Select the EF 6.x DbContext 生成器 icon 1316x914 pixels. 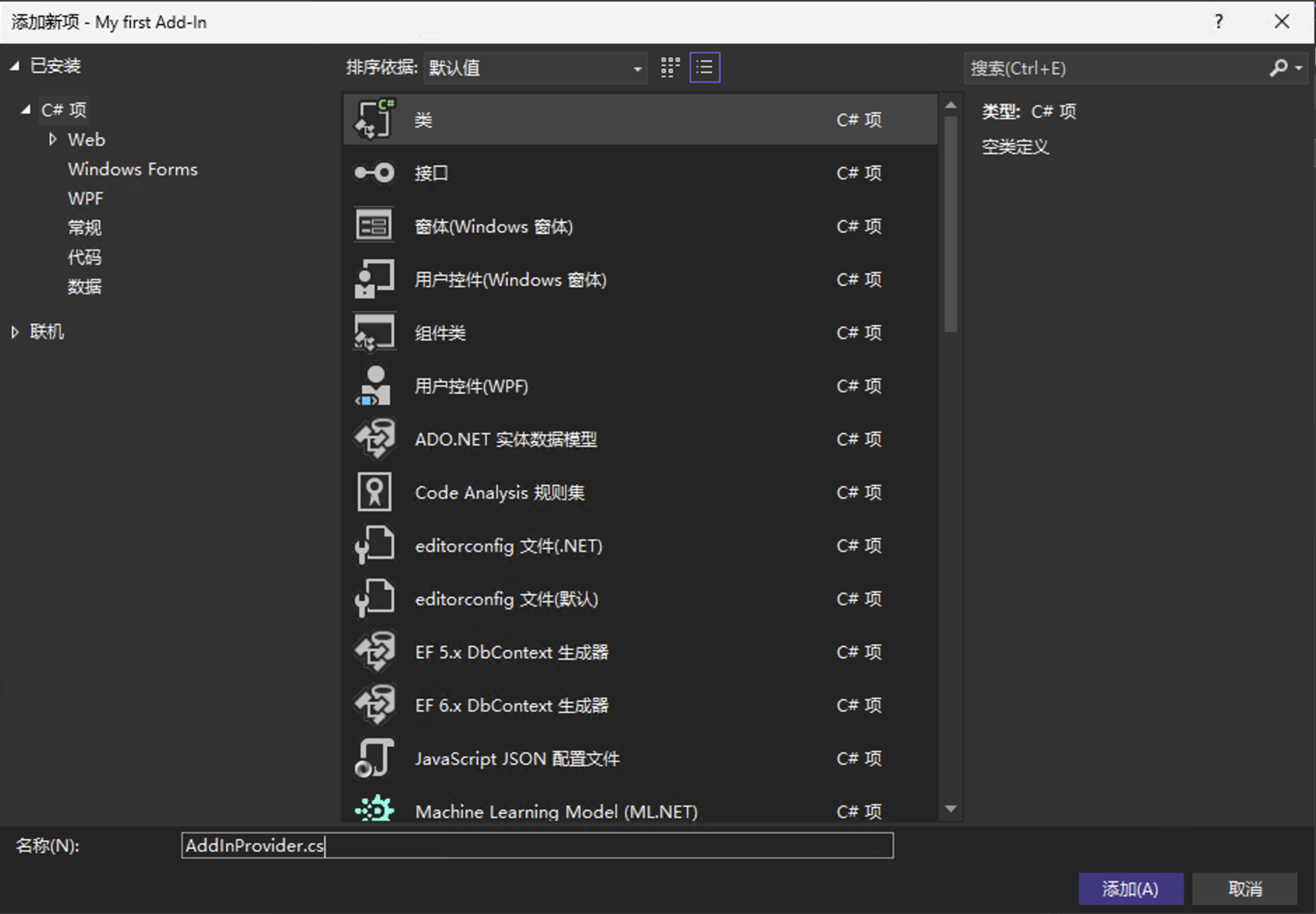pyautogui.click(x=375, y=705)
